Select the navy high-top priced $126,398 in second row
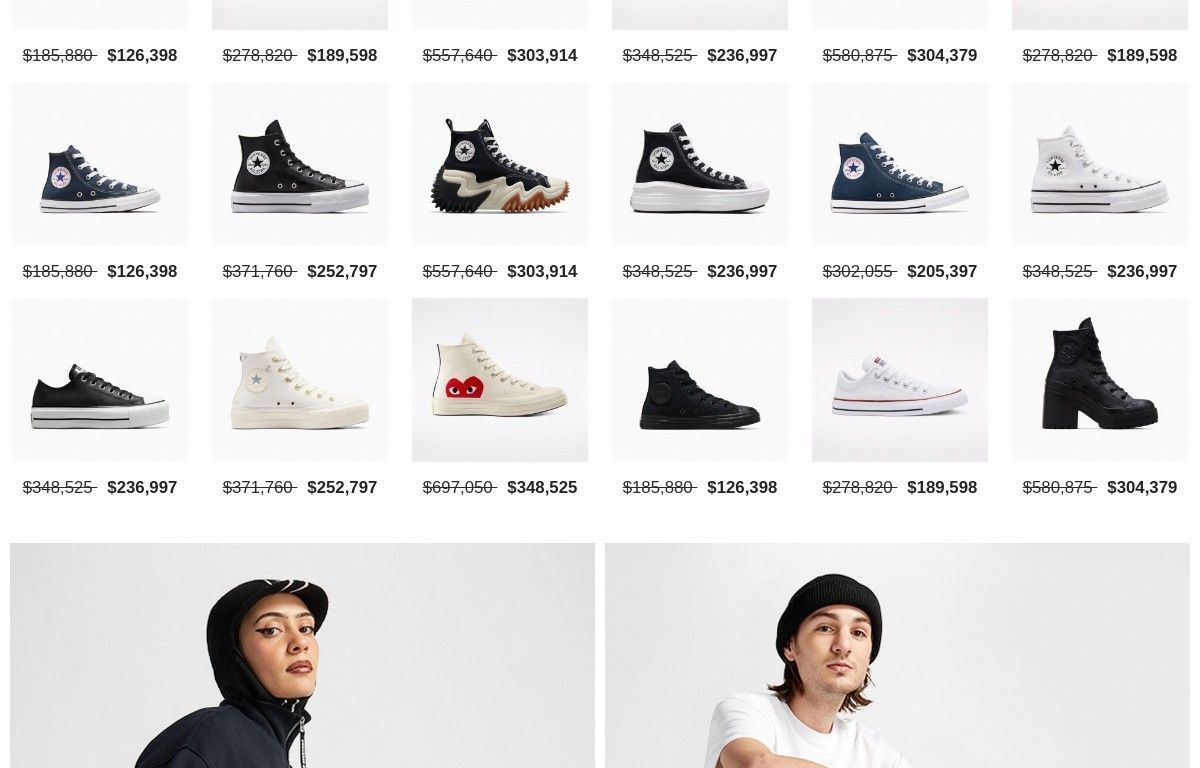This screenshot has height=768, width=1200. coord(100,164)
